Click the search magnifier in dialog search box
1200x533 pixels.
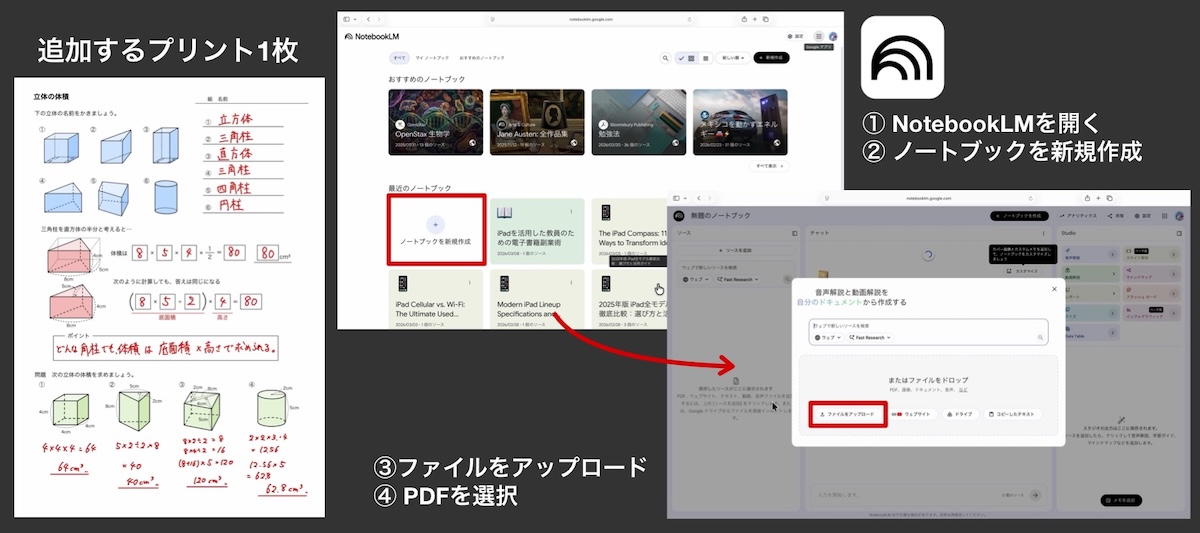pyautogui.click(x=1040, y=337)
